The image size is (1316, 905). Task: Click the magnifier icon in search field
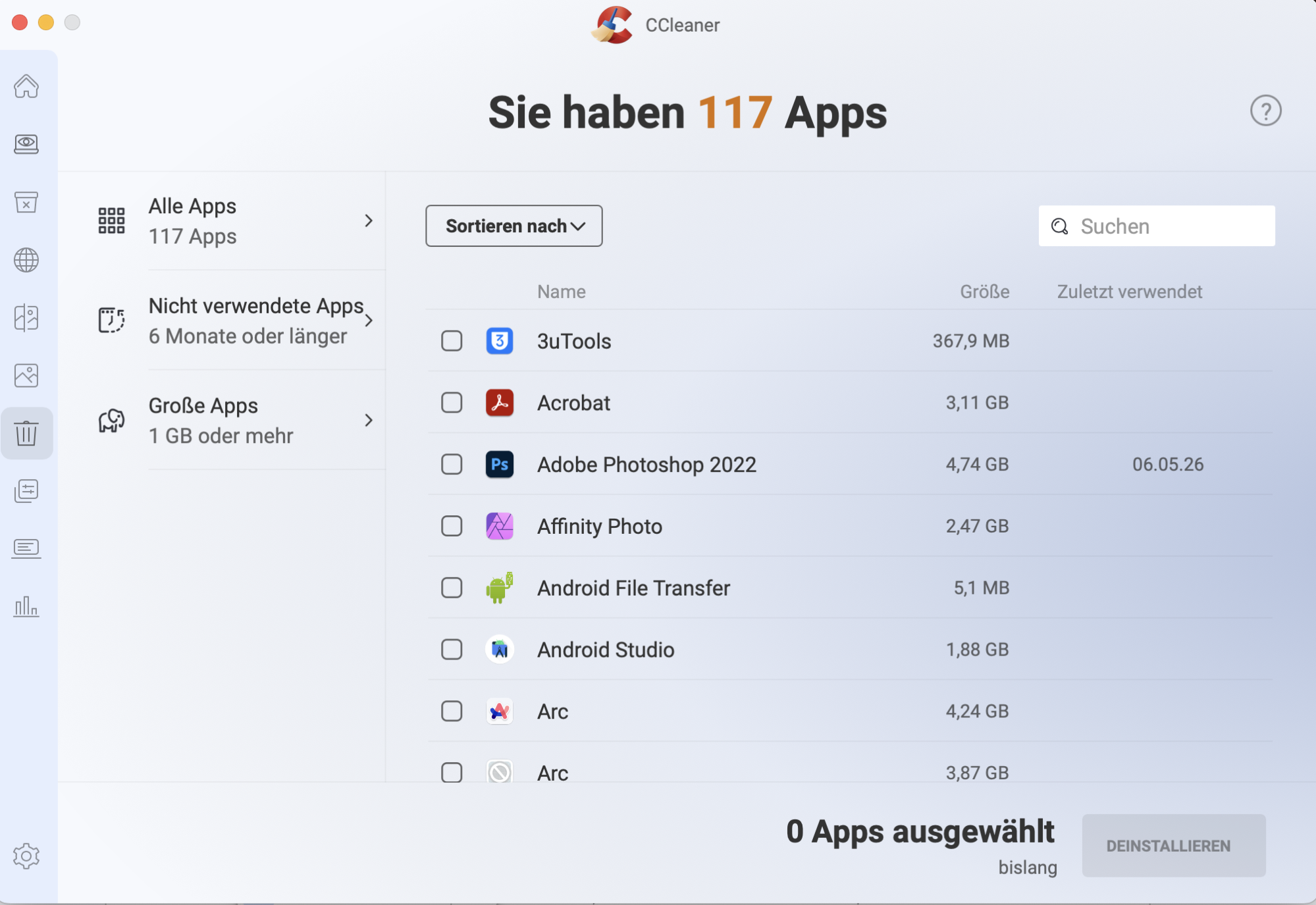(x=1059, y=226)
